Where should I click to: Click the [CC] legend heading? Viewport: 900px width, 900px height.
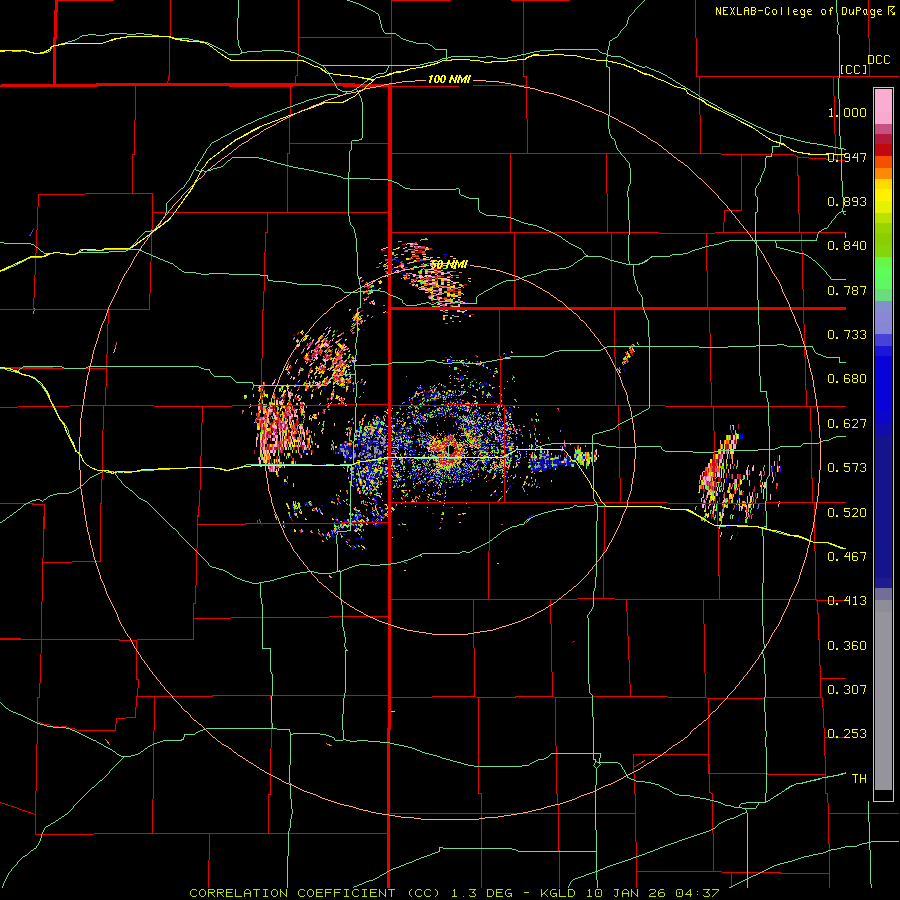tap(854, 69)
